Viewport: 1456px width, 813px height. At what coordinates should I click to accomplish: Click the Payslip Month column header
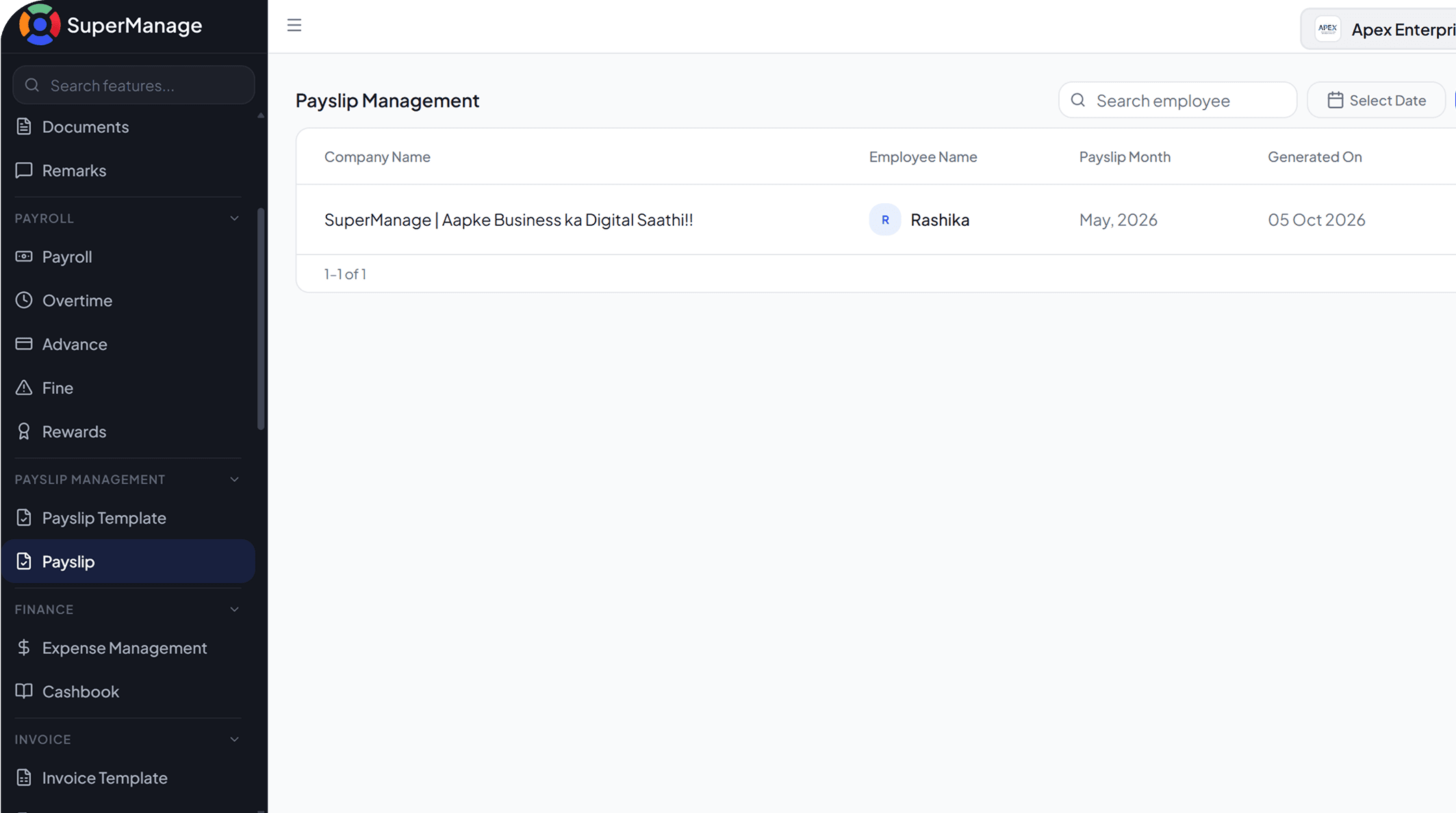pyautogui.click(x=1125, y=157)
